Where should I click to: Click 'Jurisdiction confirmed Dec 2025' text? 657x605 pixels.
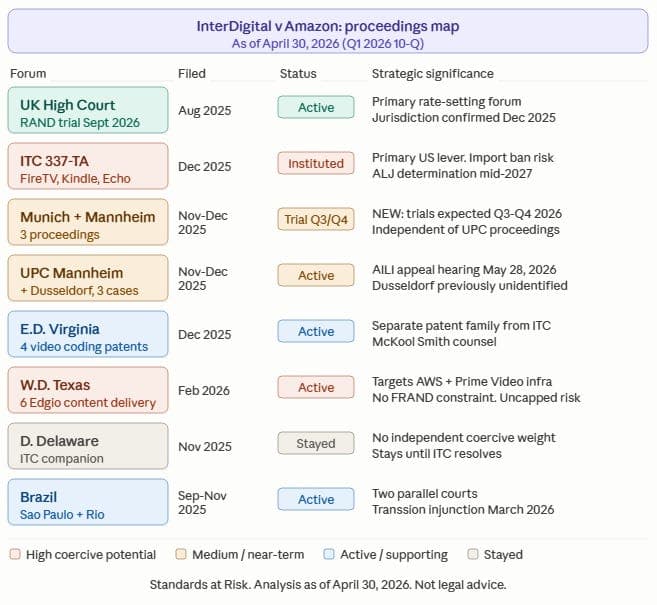(x=464, y=118)
